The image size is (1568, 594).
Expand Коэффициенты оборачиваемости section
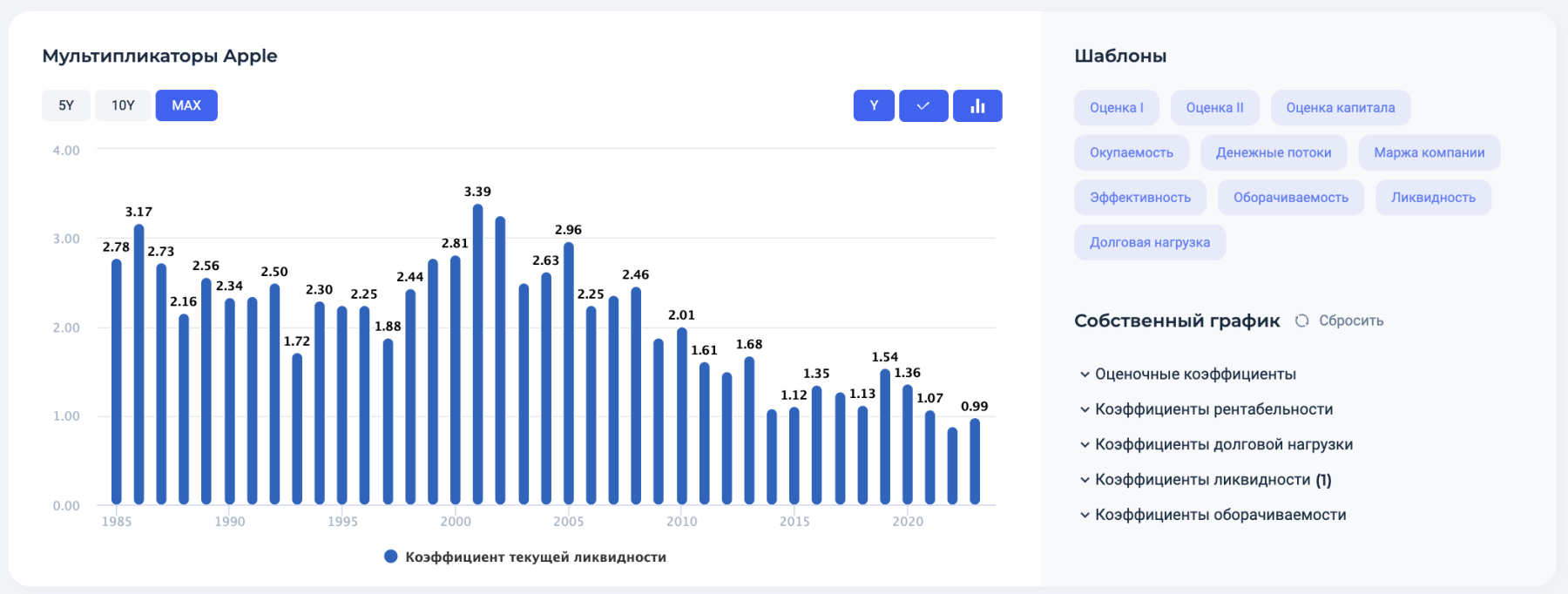[x=1213, y=515]
